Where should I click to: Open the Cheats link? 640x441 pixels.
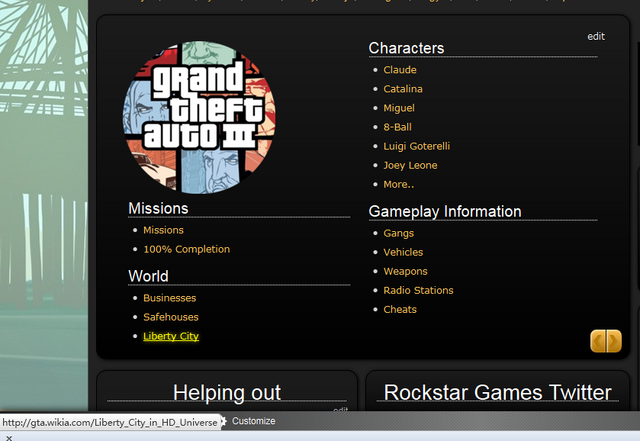[x=400, y=310]
